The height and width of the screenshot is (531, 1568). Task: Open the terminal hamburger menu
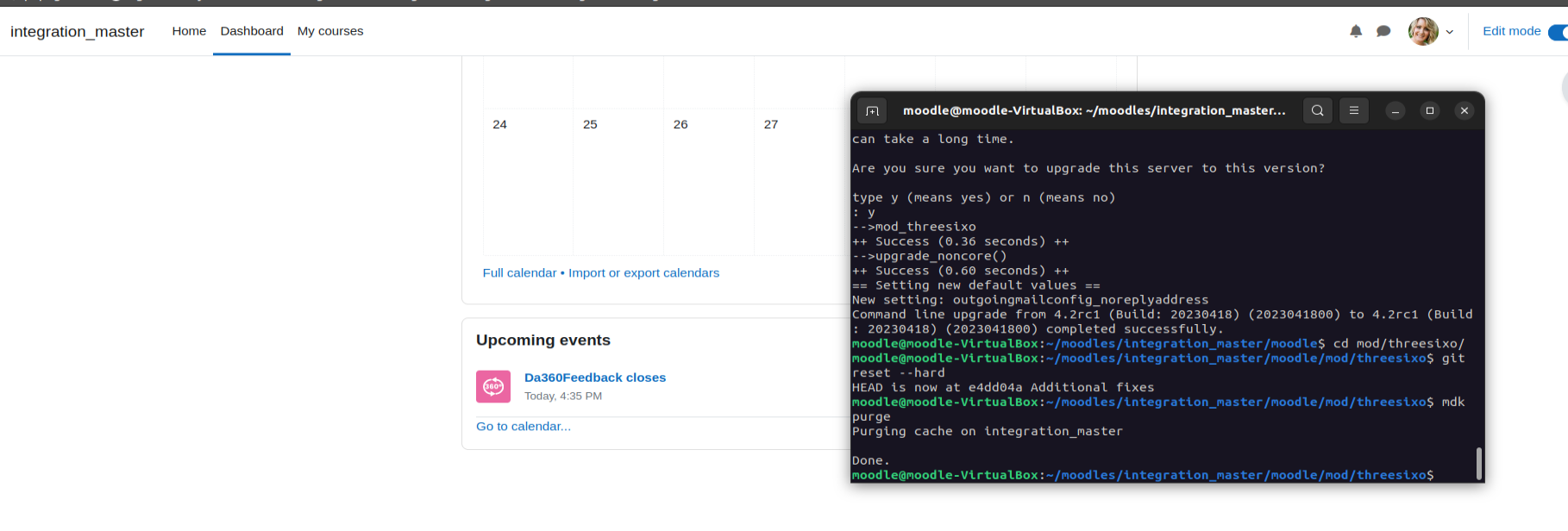pos(1354,110)
